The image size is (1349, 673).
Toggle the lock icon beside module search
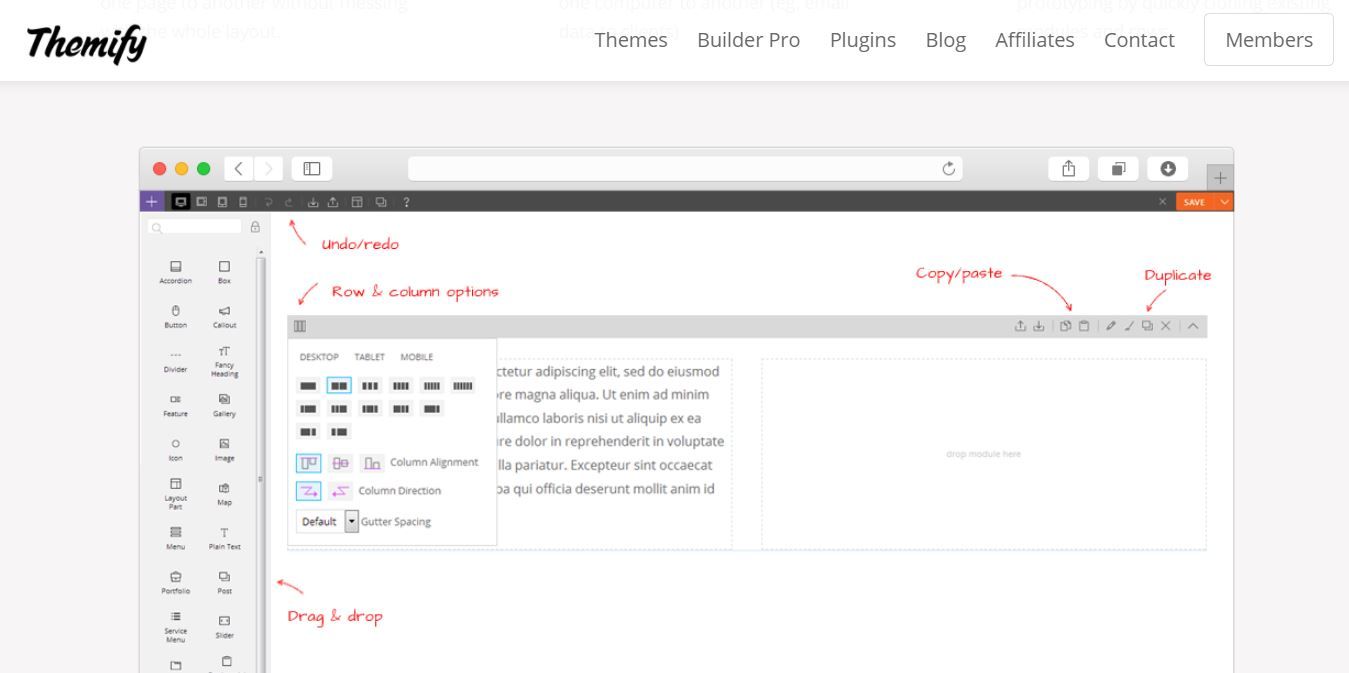pyautogui.click(x=255, y=227)
